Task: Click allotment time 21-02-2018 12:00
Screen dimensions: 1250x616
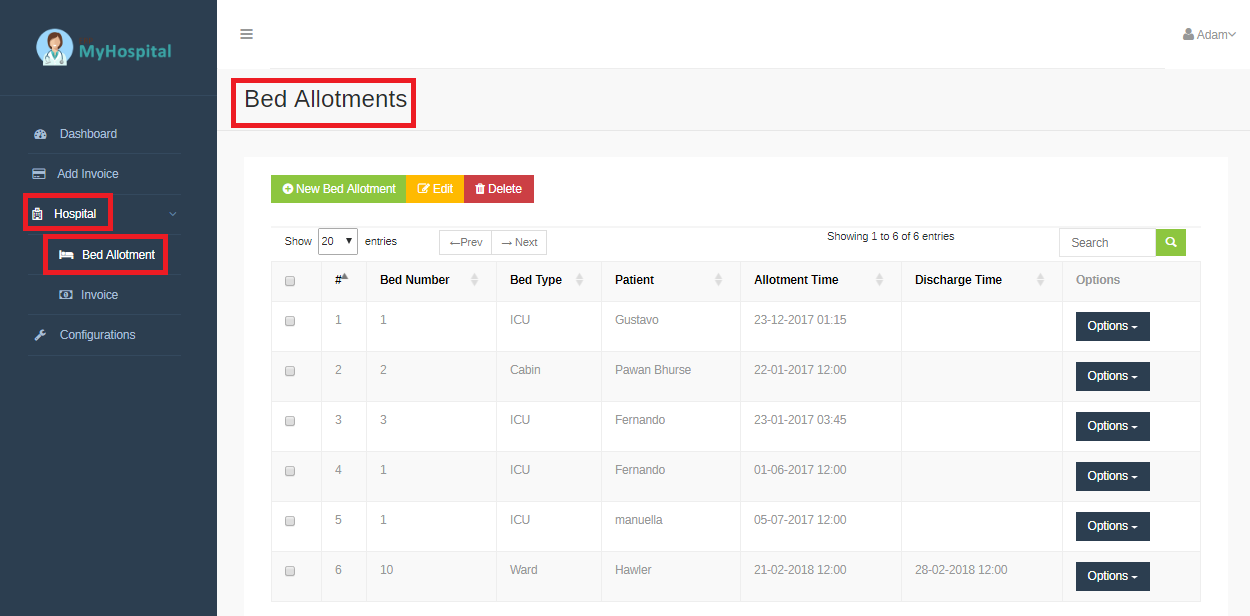Action: click(800, 570)
